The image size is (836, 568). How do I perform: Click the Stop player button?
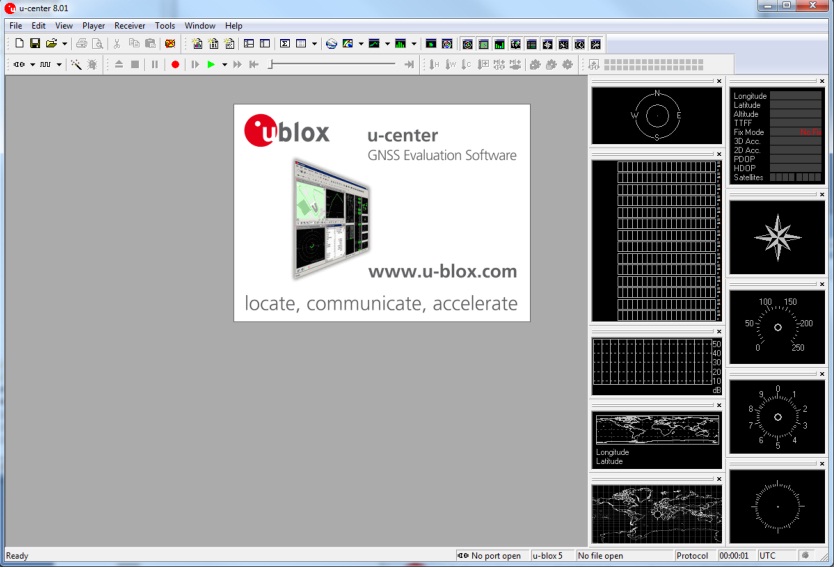tap(135, 65)
